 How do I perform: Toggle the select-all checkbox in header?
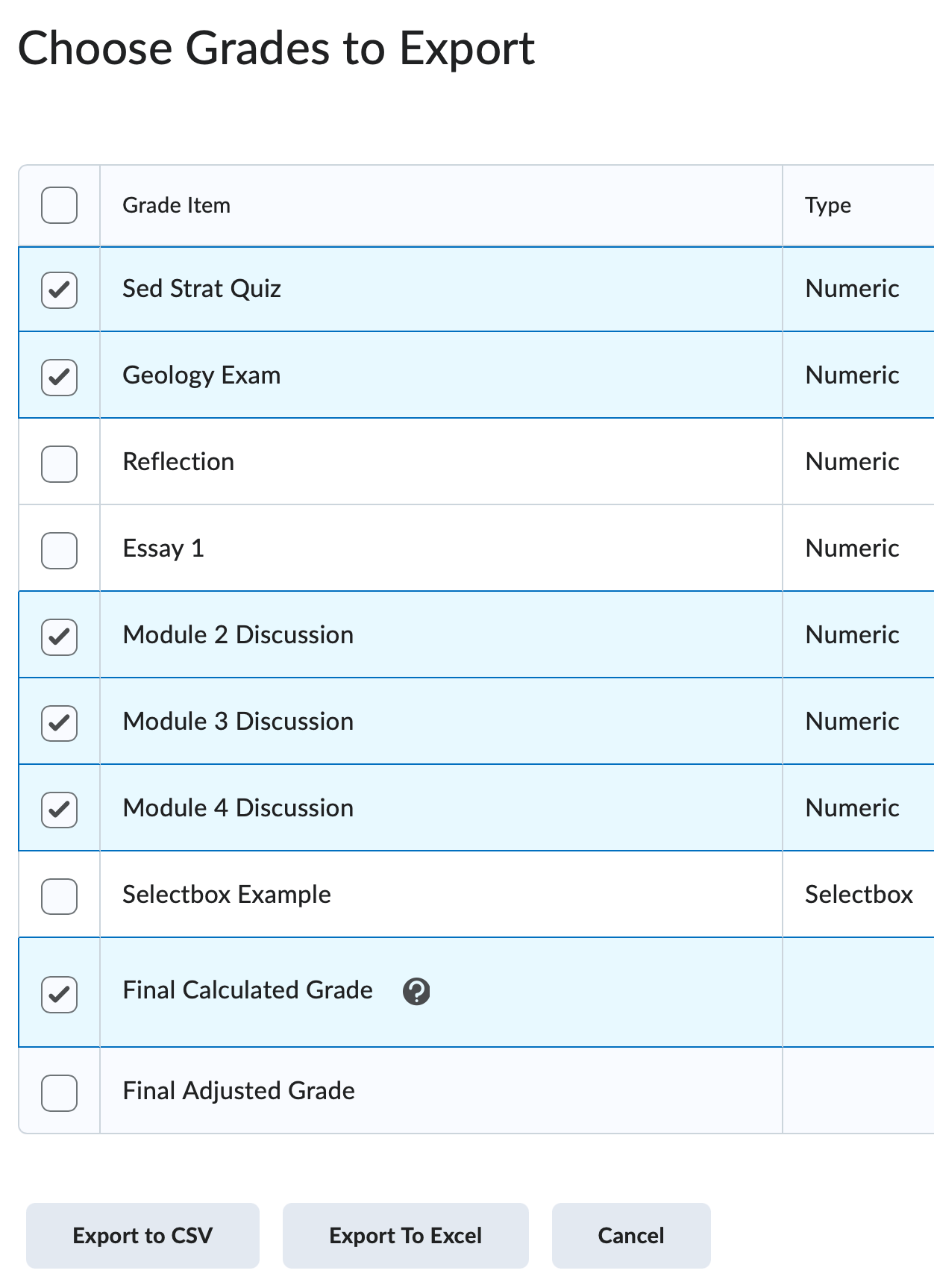[59, 206]
